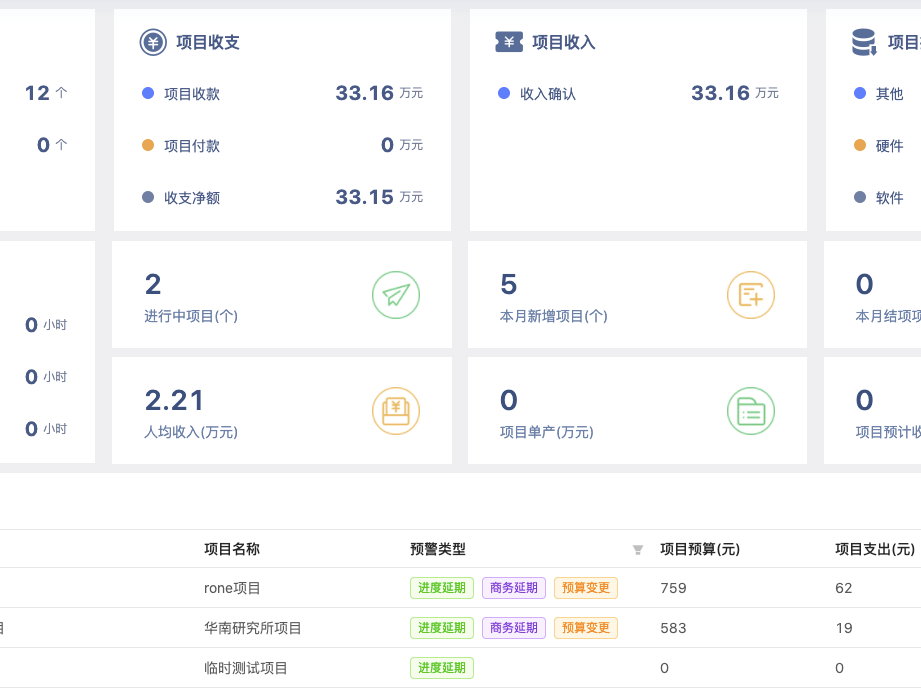Click the add-document icon for 本月新增项目

[x=750, y=295]
